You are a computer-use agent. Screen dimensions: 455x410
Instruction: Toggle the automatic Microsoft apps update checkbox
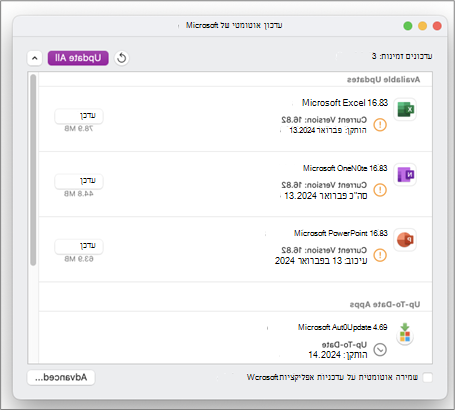427,377
